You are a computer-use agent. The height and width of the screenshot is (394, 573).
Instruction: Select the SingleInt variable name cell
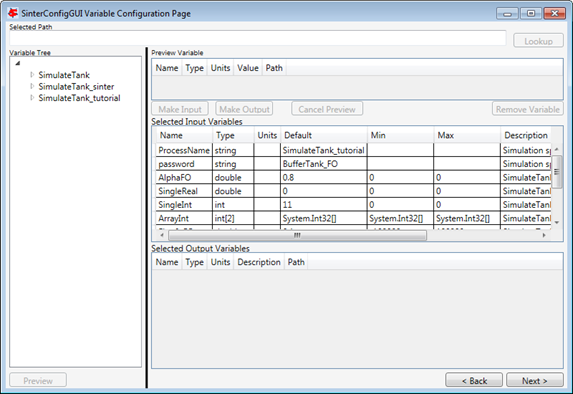tap(184, 204)
